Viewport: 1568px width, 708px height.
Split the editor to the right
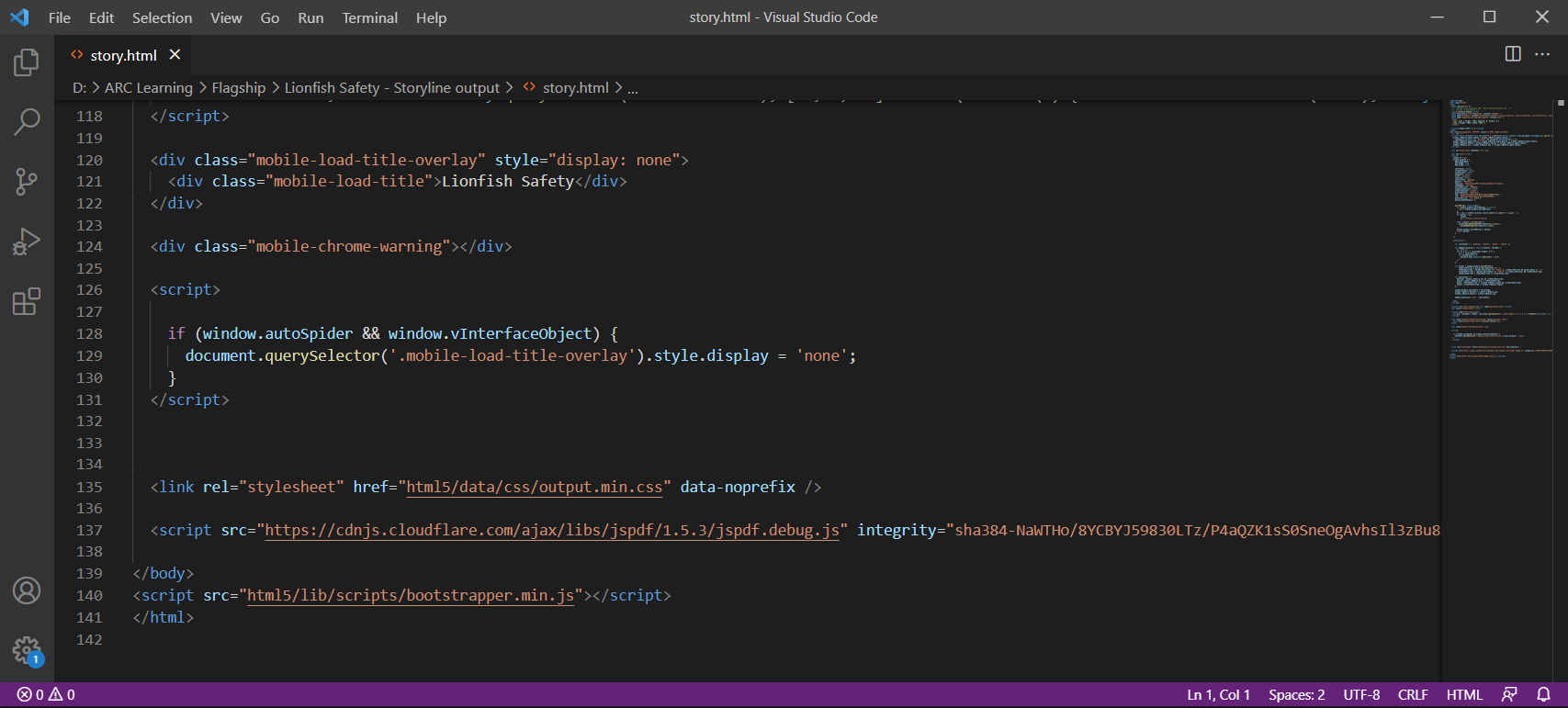pyautogui.click(x=1513, y=54)
